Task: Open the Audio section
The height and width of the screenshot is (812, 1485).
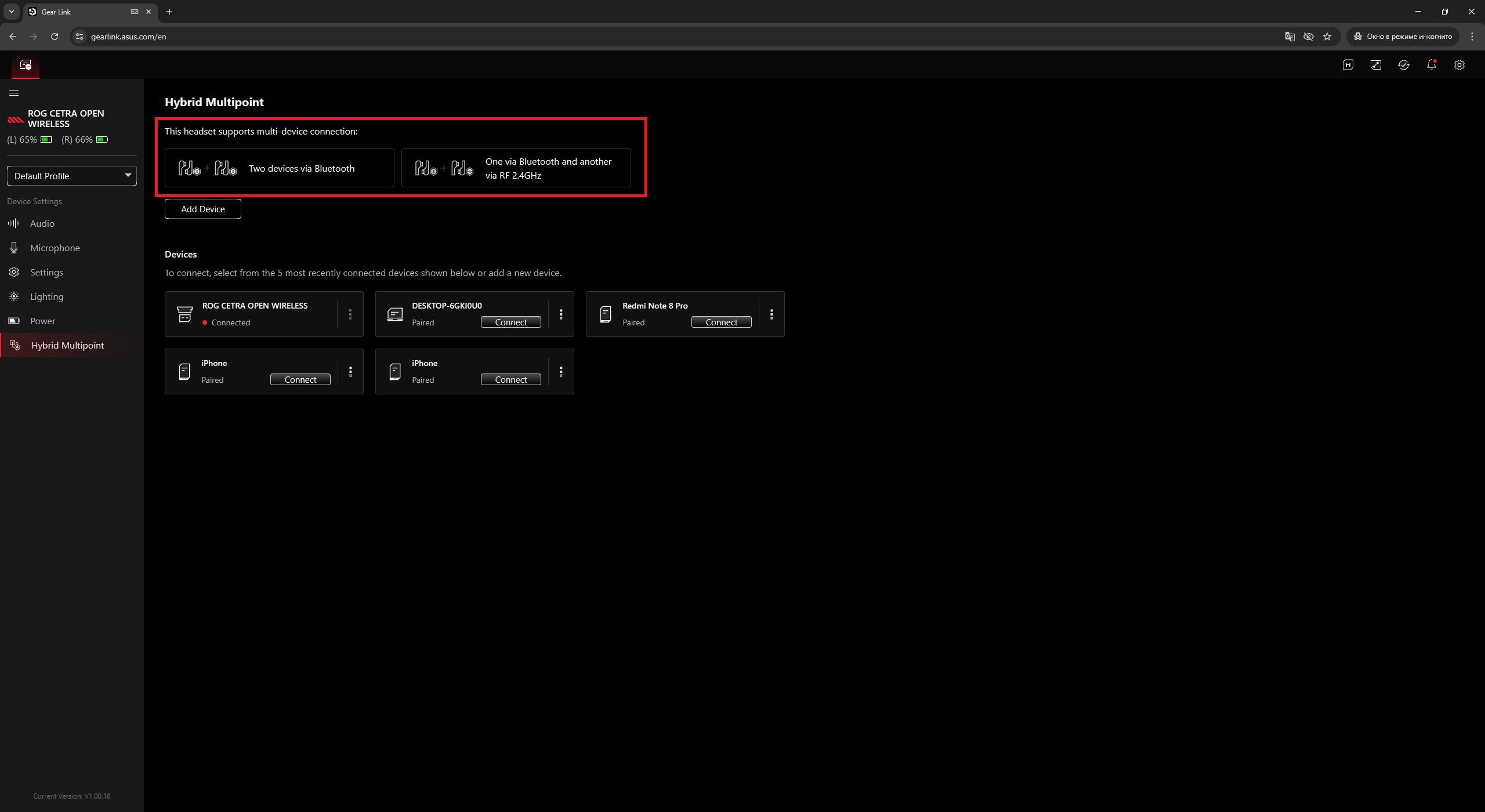Action: [72, 223]
